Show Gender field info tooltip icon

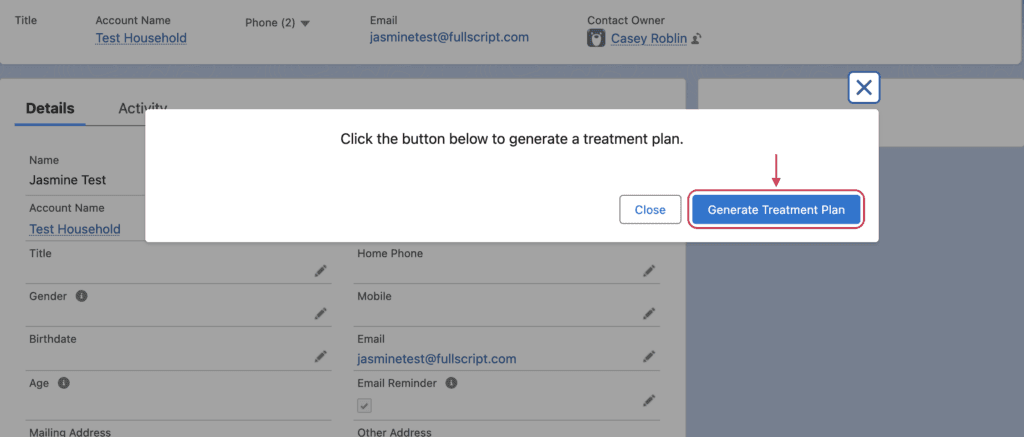pyautogui.click(x=81, y=296)
